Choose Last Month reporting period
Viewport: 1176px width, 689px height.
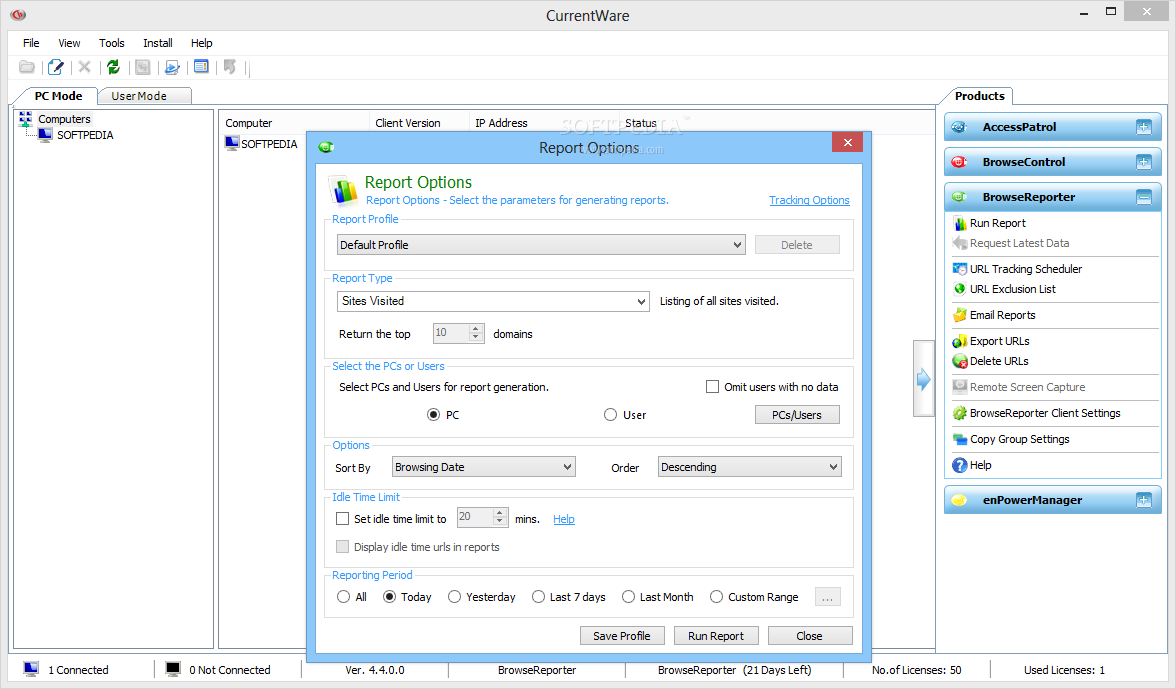coord(628,597)
